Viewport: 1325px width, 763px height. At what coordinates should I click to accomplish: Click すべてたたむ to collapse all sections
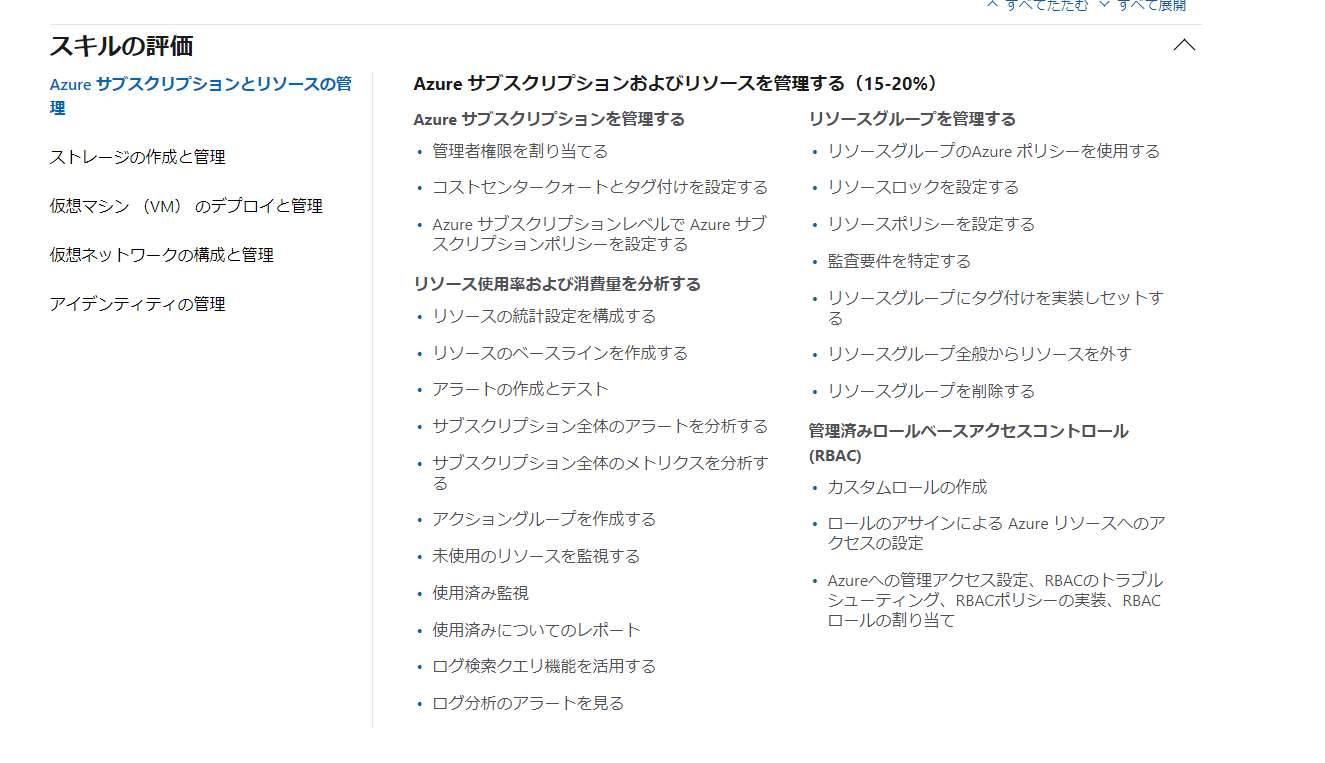click(x=1040, y=5)
